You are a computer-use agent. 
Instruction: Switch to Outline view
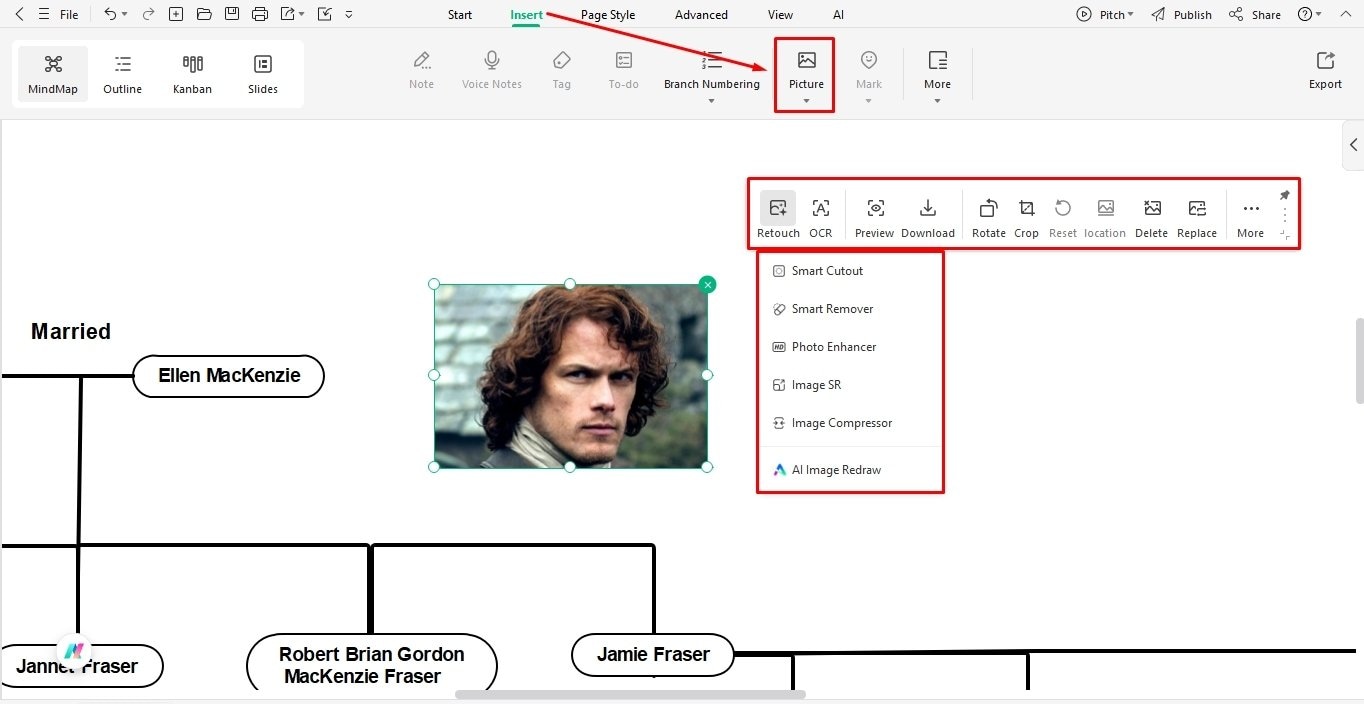(x=122, y=72)
